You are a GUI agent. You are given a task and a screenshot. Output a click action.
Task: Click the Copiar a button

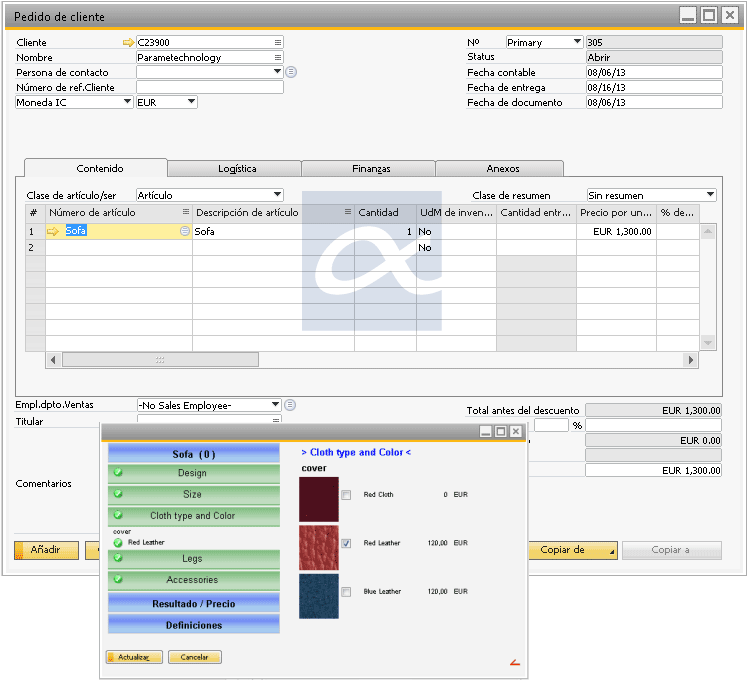click(x=672, y=550)
